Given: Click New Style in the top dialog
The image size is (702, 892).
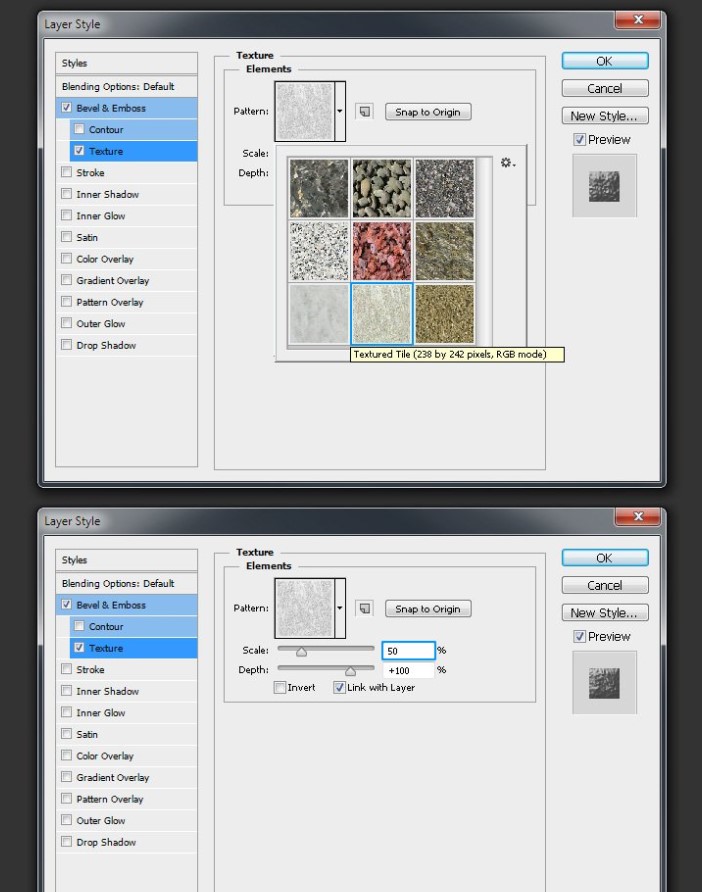Looking at the screenshot, I should [x=605, y=116].
